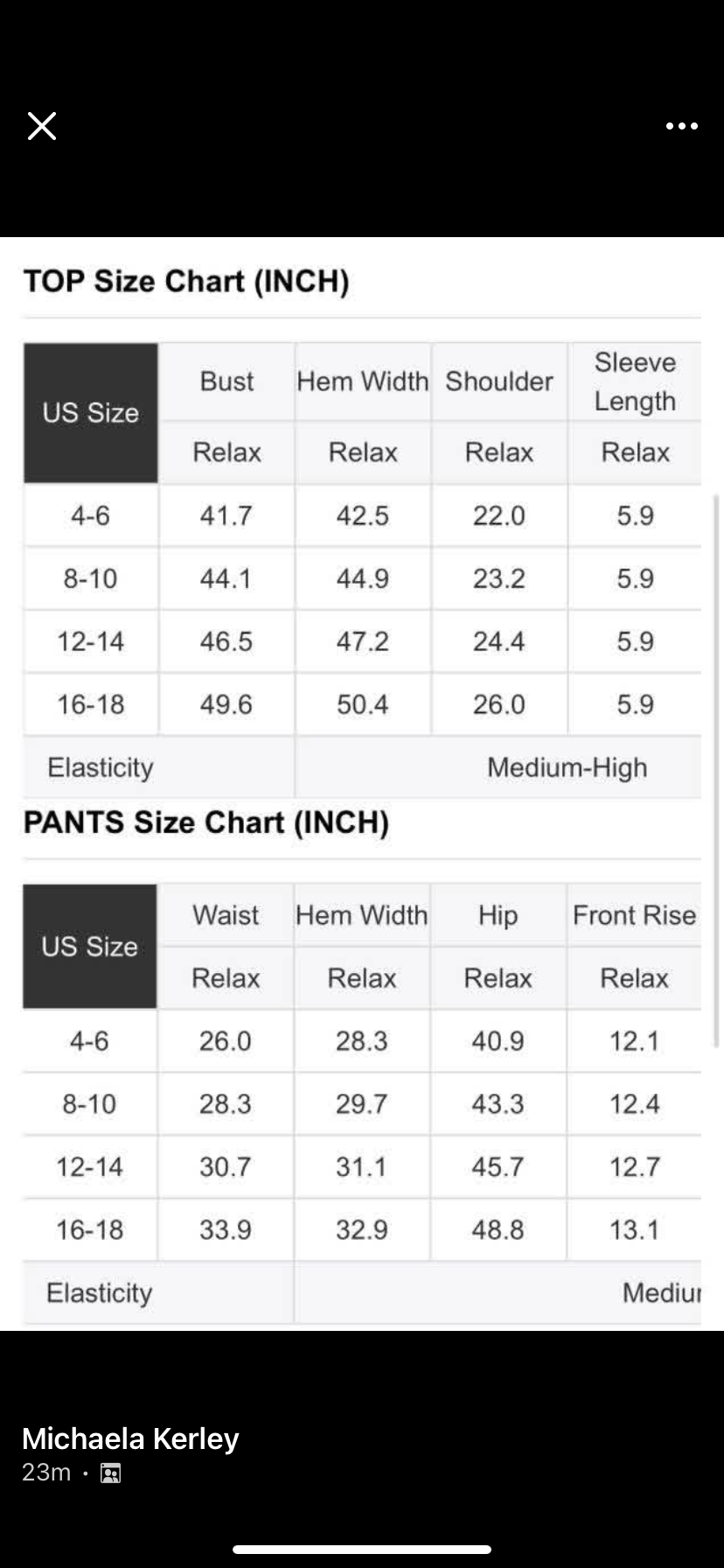Viewport: 724px width, 1568px height.
Task: Click the PANTS Size Chart (INCH) heading
Action: pyautogui.click(x=206, y=822)
